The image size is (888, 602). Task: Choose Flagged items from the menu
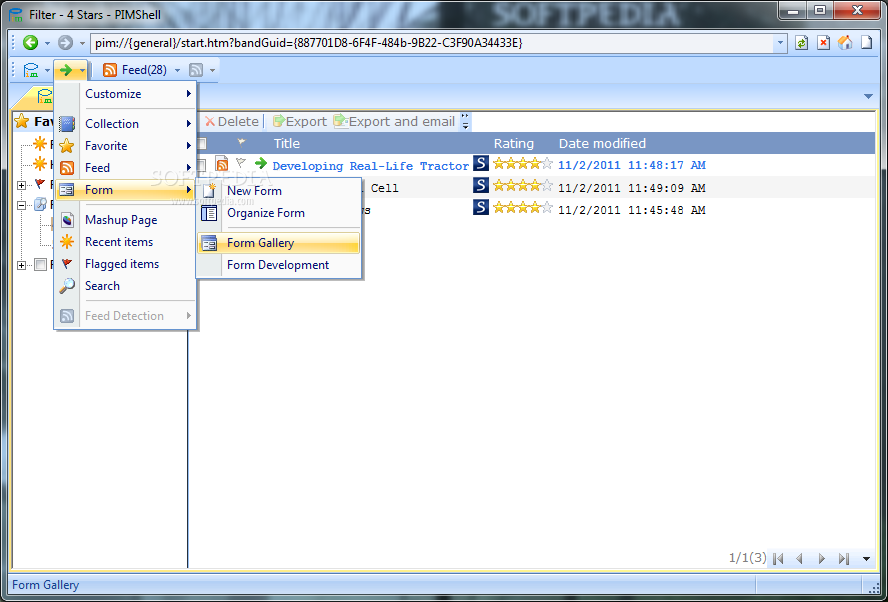126,264
